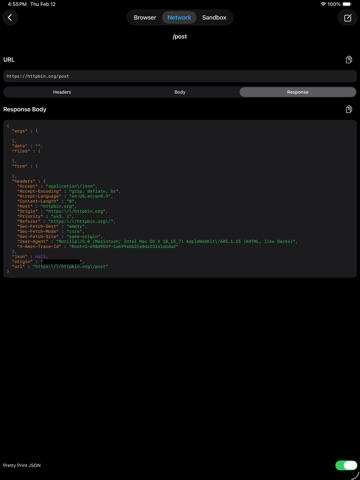Click the Wi-Fi status icon
Viewport: 360px width, 480px height.
coord(323,4)
